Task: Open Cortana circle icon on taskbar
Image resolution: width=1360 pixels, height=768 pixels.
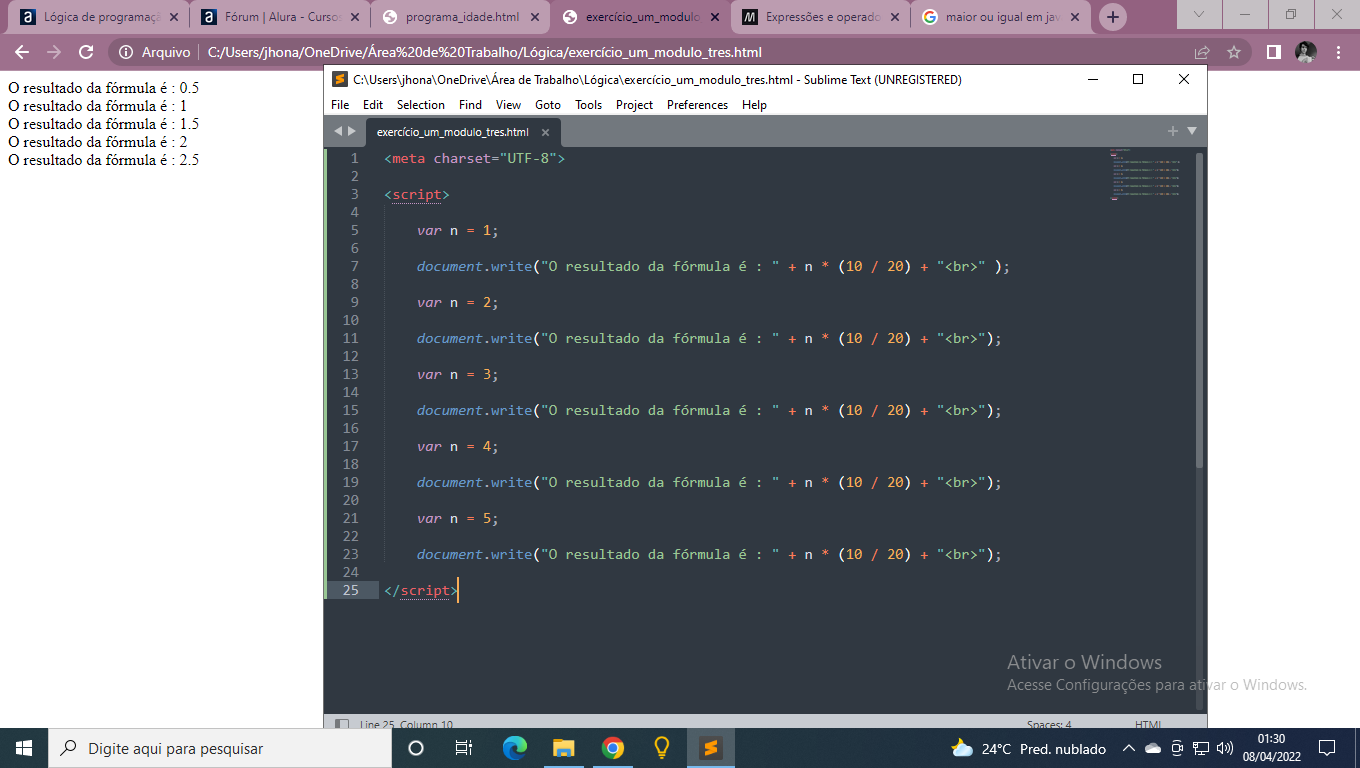Action: [416, 748]
